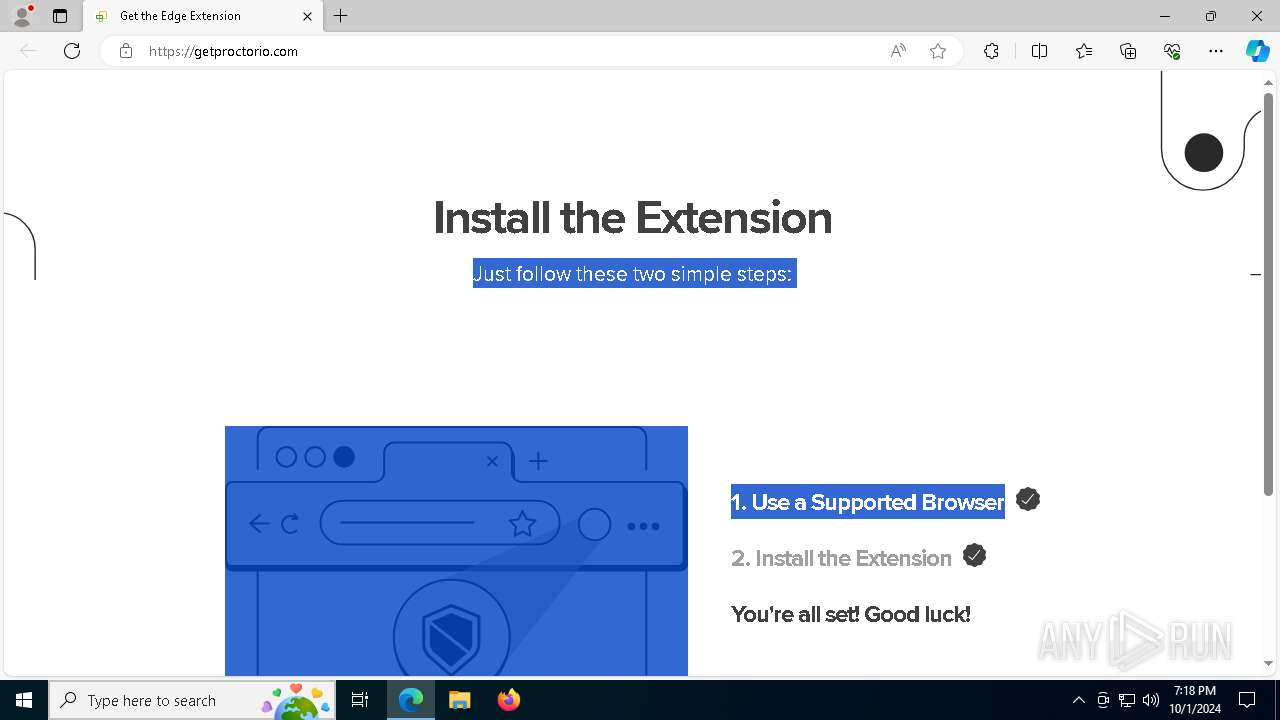Open Firefox from the taskbar
The height and width of the screenshot is (720, 1280).
tap(509, 700)
